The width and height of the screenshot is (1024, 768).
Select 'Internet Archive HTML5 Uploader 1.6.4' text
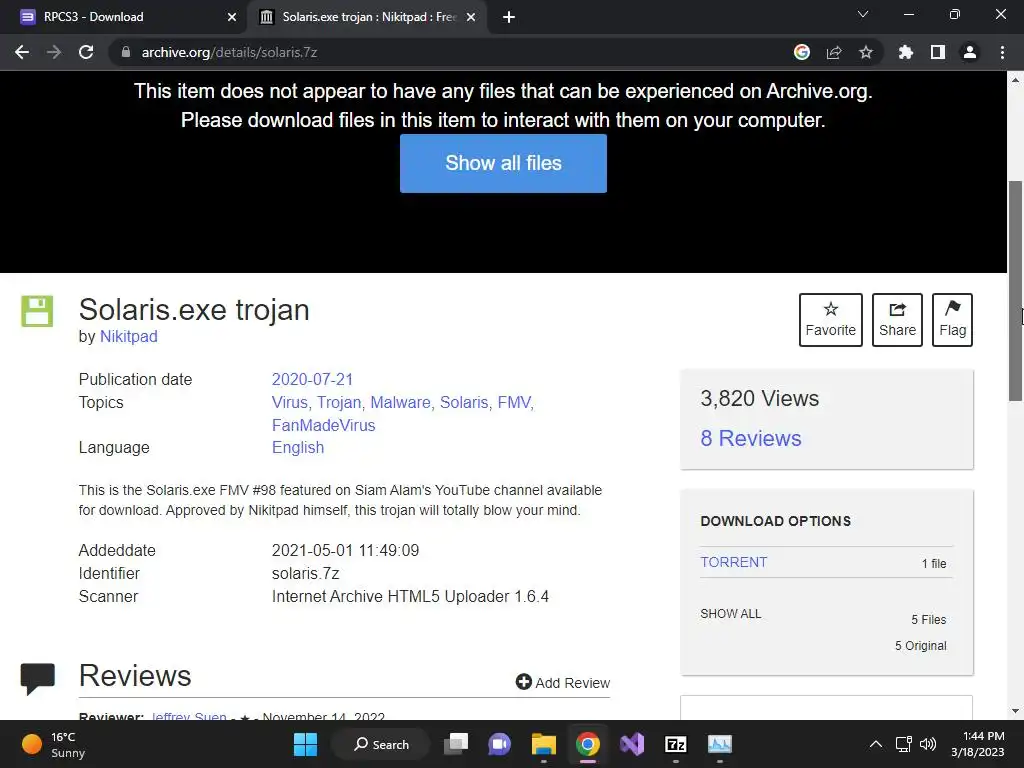pyautogui.click(x=410, y=596)
